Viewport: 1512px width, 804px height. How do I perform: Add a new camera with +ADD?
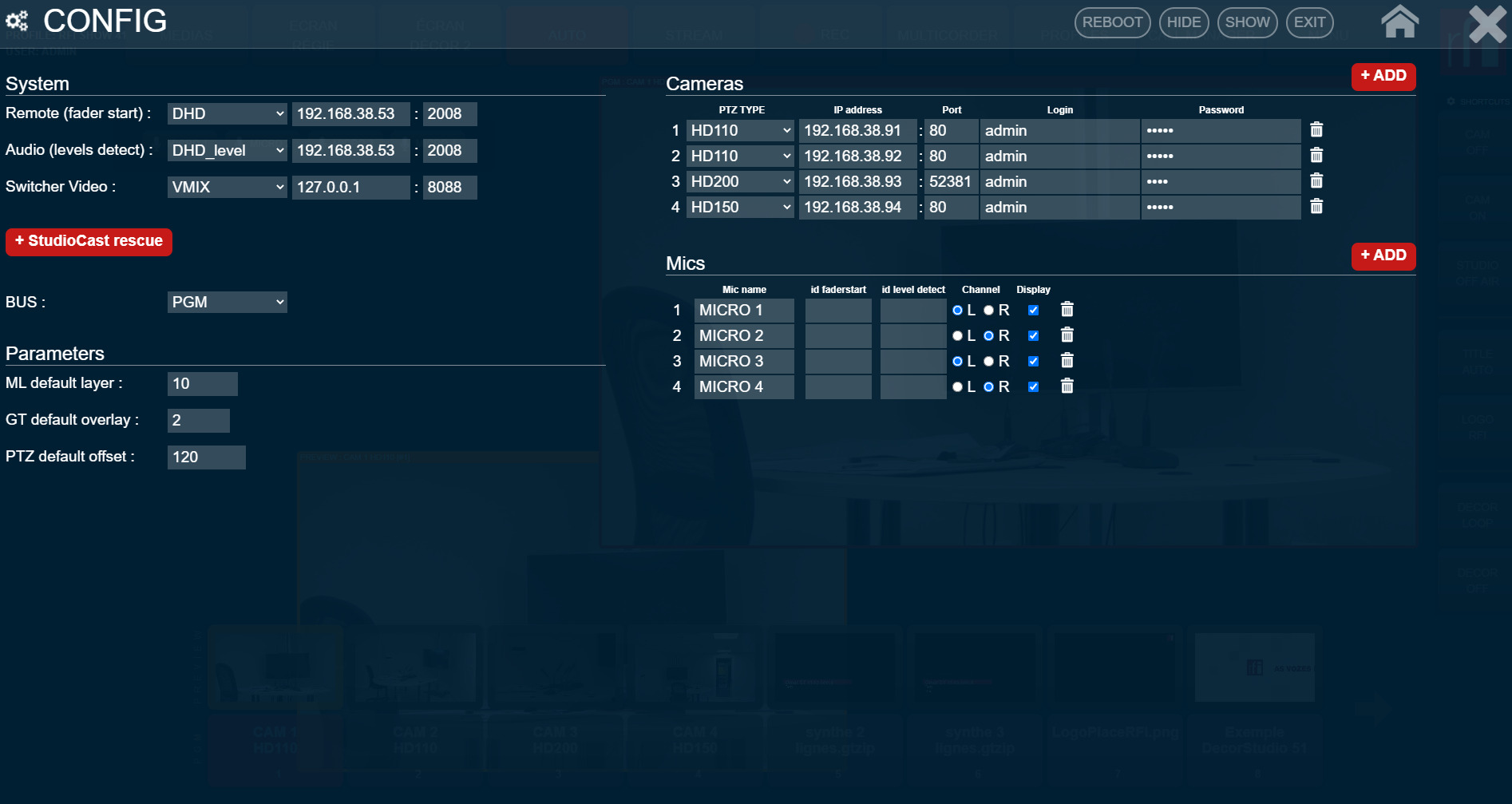click(1383, 77)
